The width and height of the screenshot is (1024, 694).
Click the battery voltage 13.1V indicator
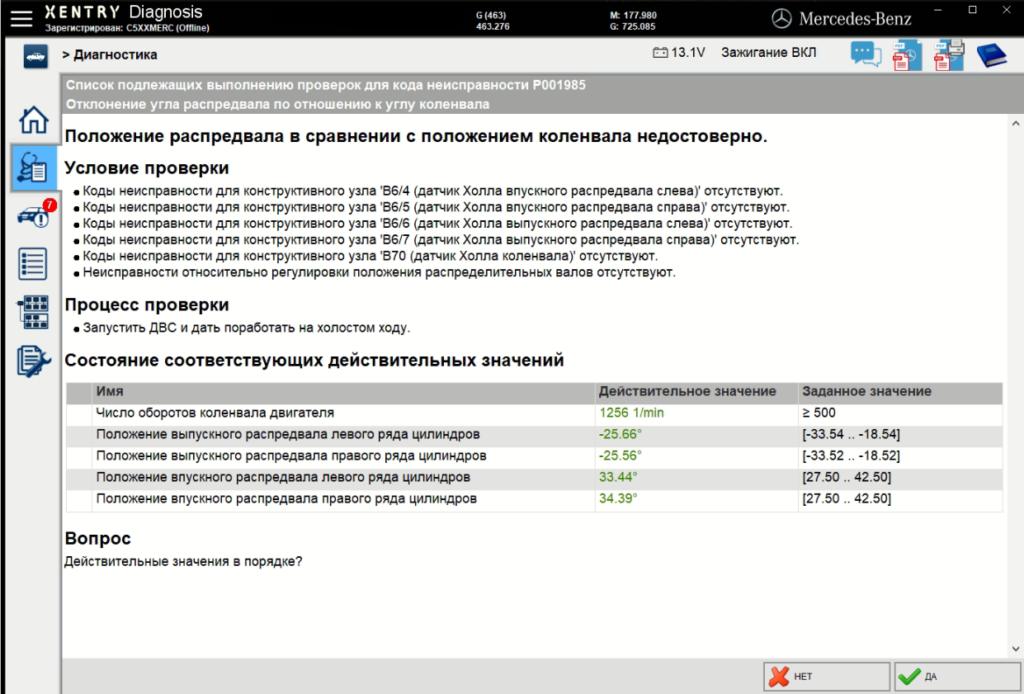(x=677, y=54)
